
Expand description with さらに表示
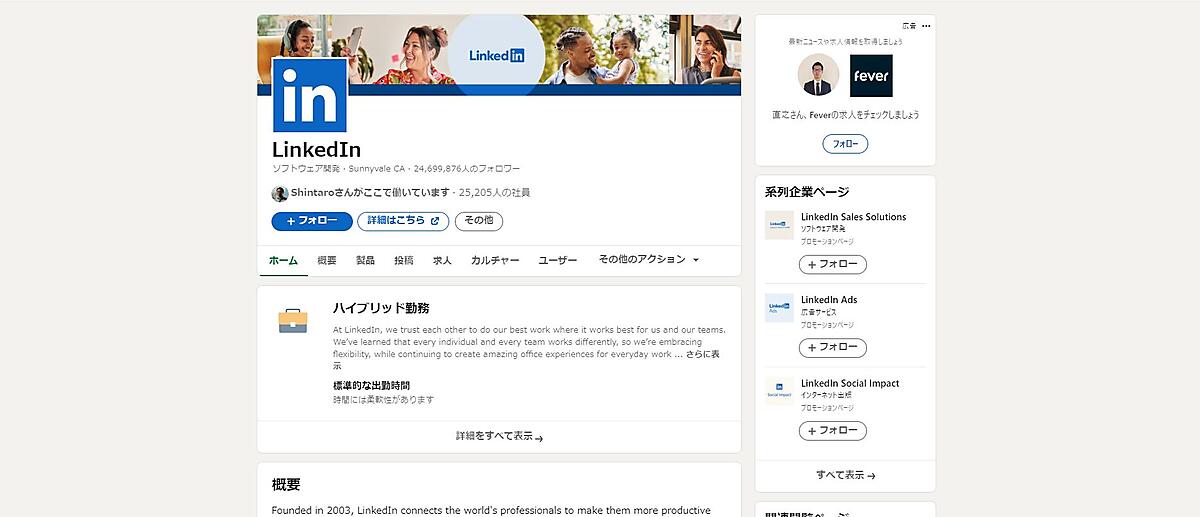pos(702,355)
